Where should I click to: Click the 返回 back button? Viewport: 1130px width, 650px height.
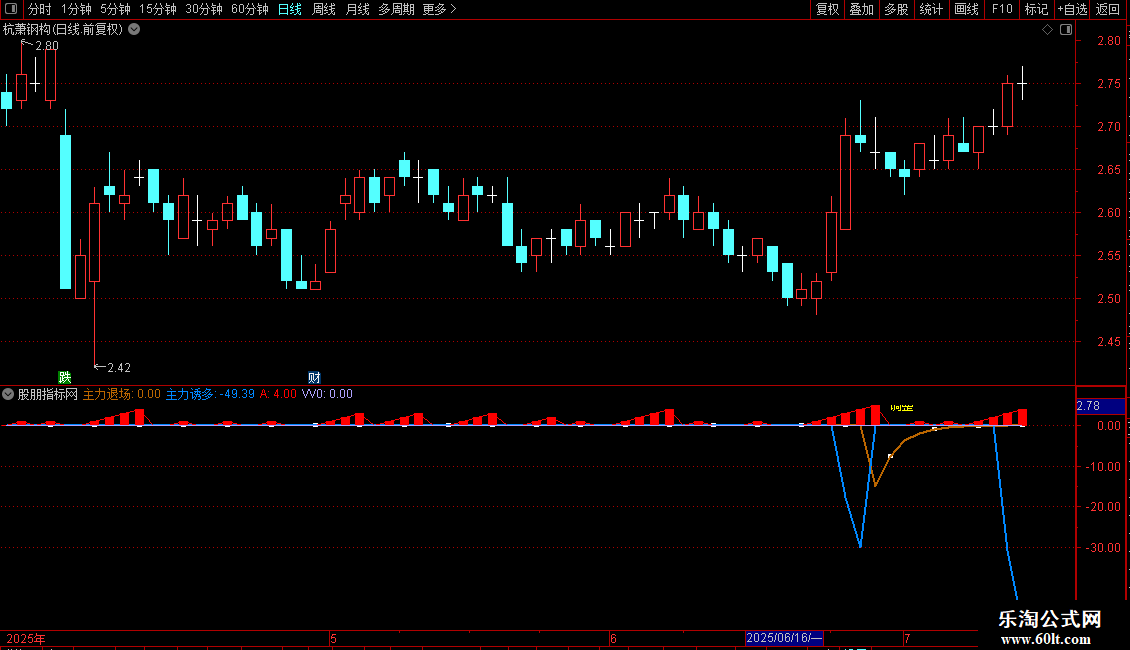pyautogui.click(x=1108, y=9)
